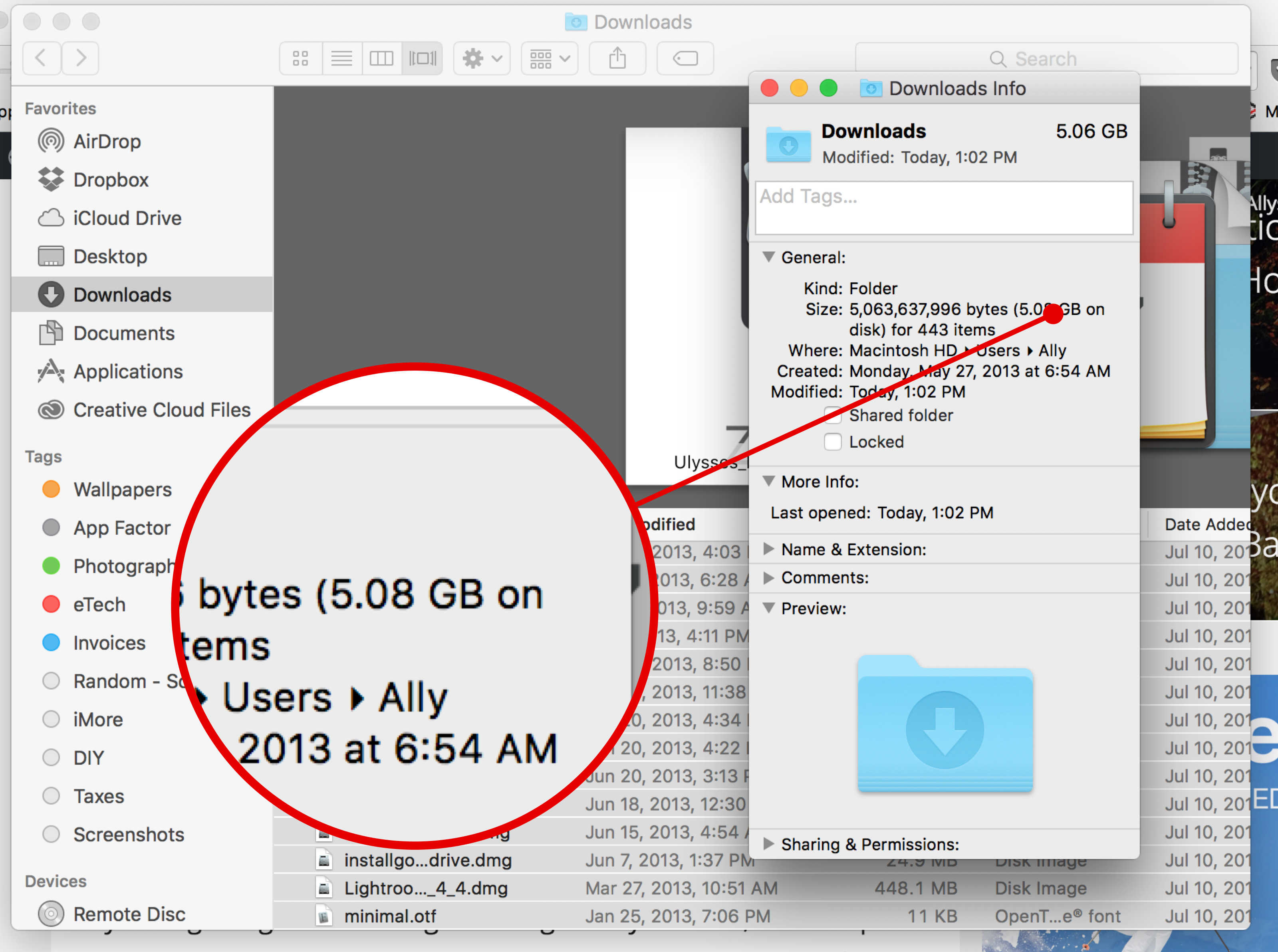This screenshot has height=952, width=1278.
Task: Click the Share toolbar icon
Action: (x=617, y=58)
